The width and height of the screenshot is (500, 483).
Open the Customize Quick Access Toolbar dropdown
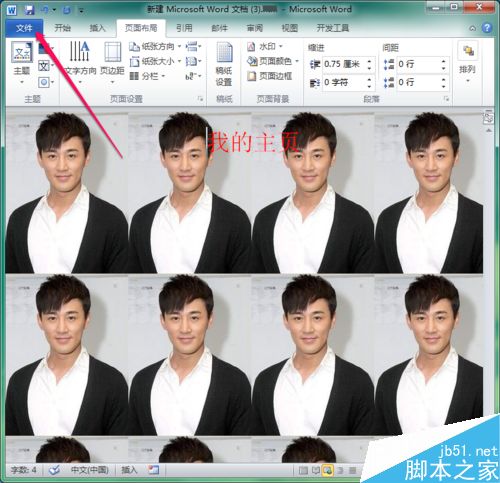(x=81, y=11)
